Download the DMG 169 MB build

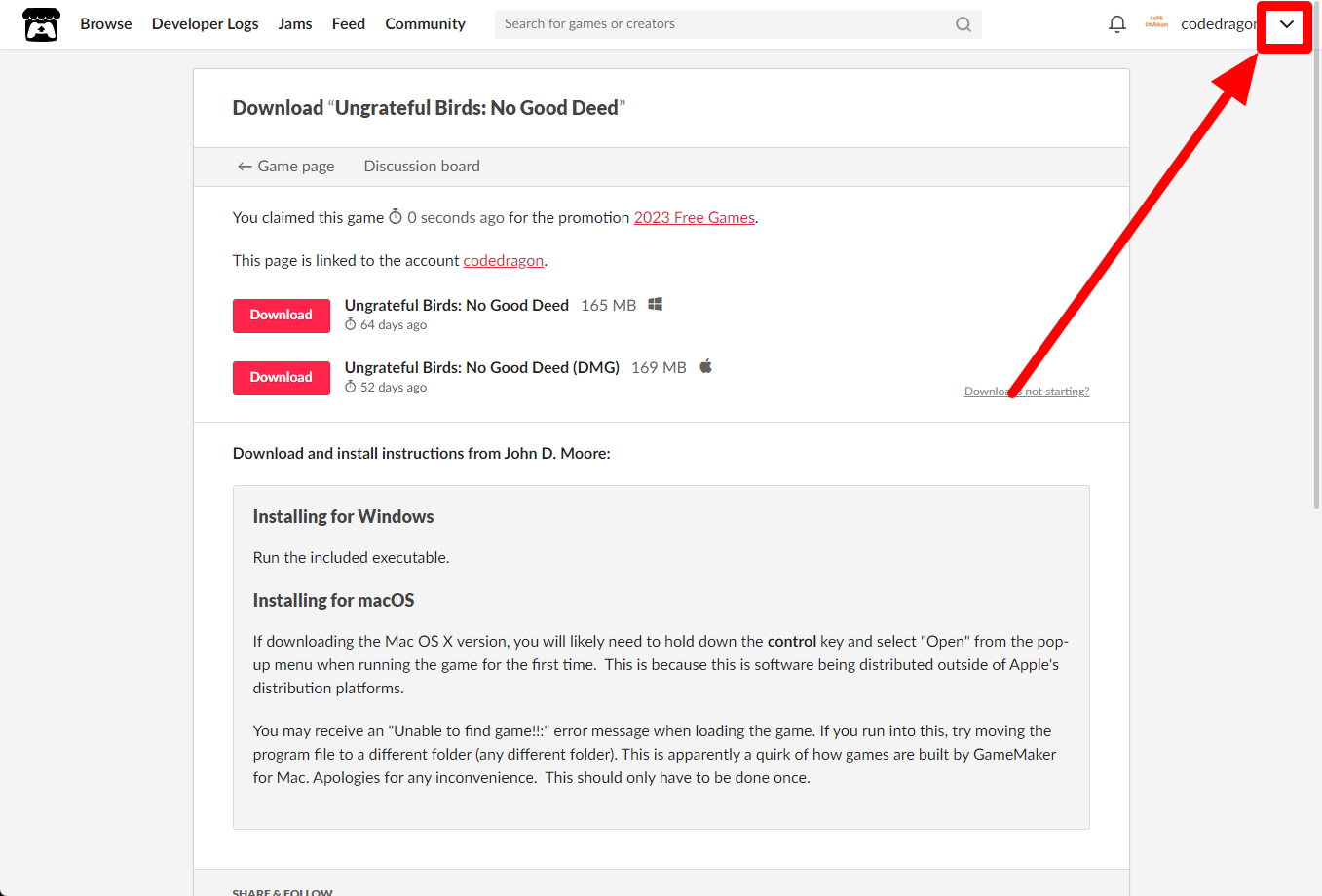[282, 378]
